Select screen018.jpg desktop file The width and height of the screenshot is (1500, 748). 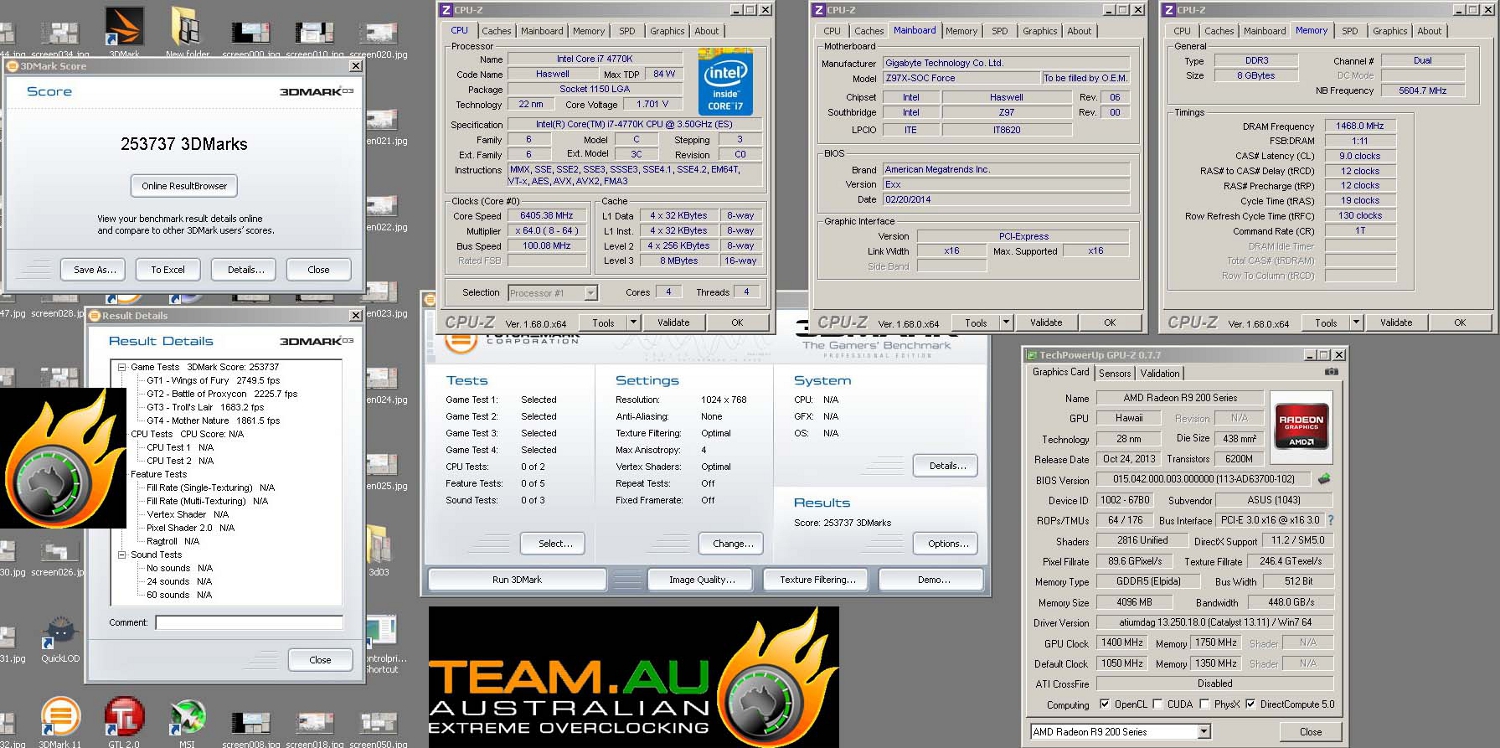314,730
